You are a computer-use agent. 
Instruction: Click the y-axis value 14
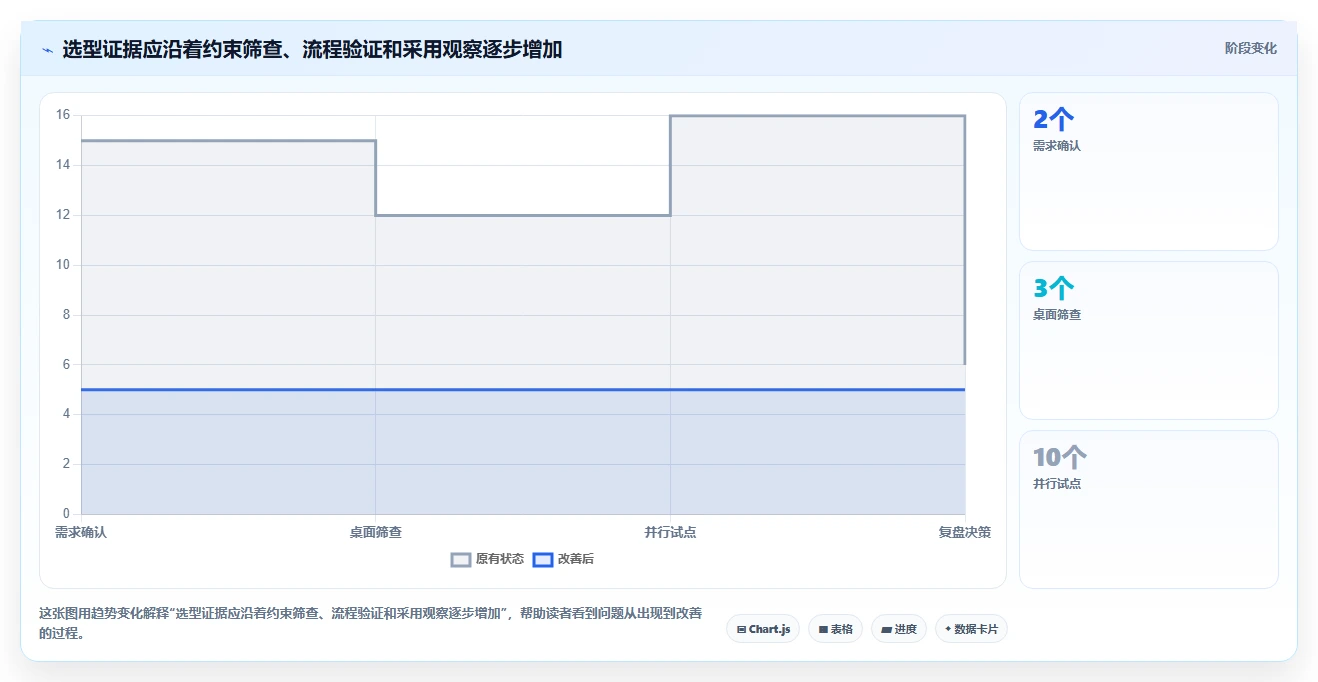(x=63, y=165)
